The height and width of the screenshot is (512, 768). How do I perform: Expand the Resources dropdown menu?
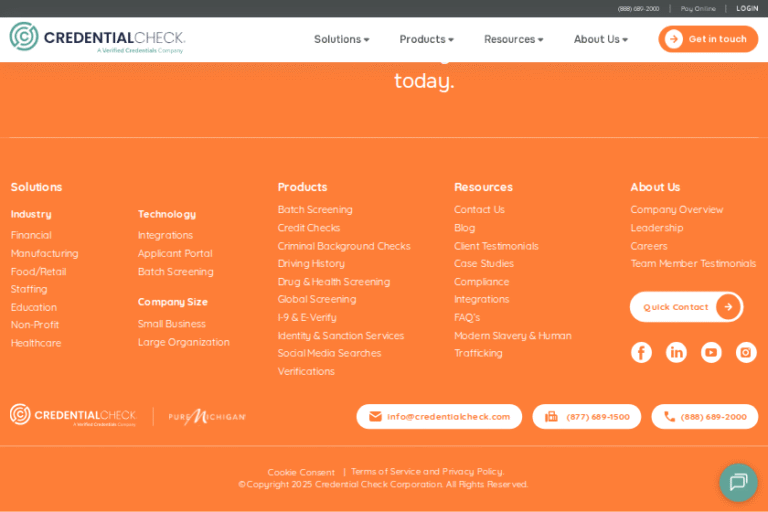(x=513, y=39)
